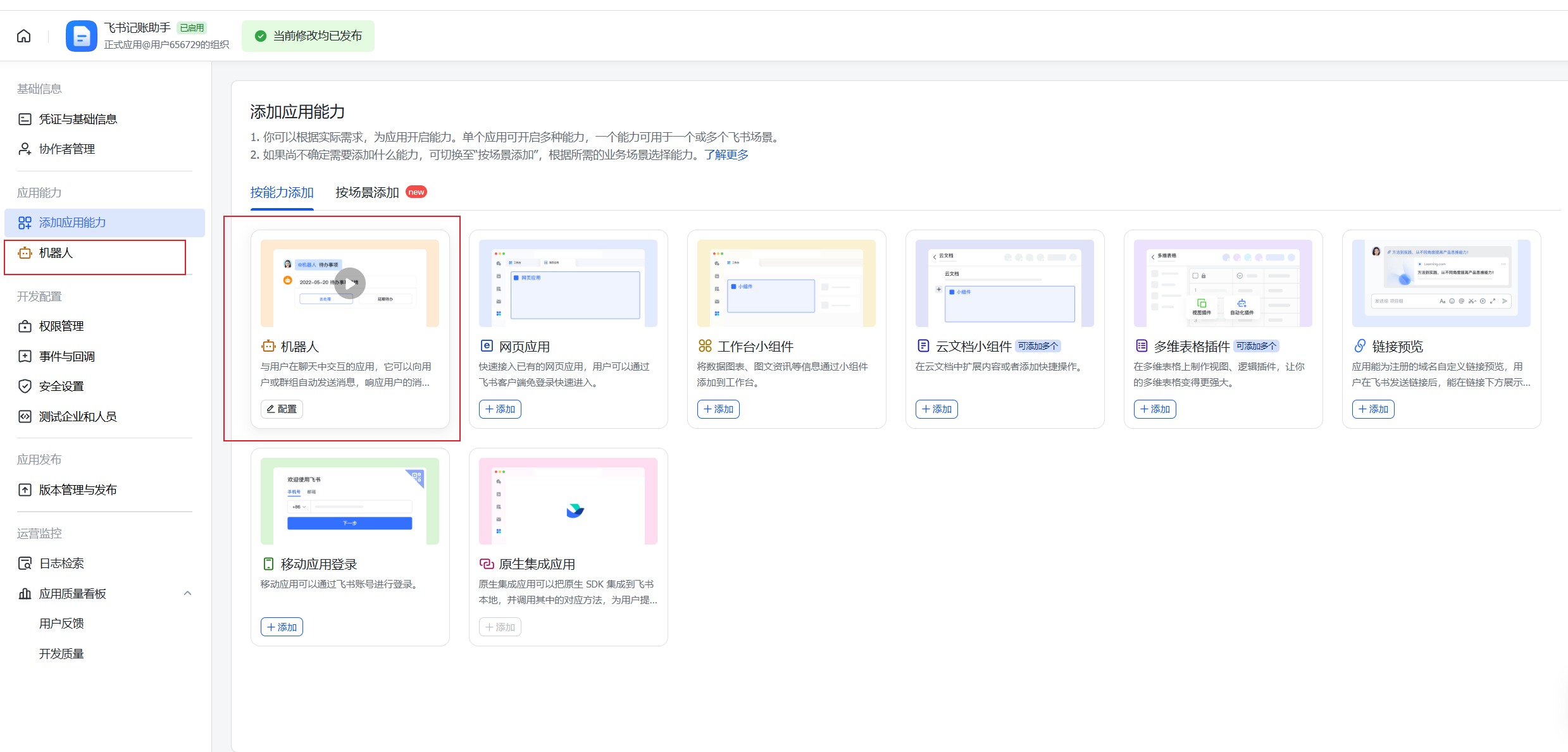Screen dimensions: 1568x752
Task: Click the 协作者管理 person icon
Action: [x=25, y=149]
